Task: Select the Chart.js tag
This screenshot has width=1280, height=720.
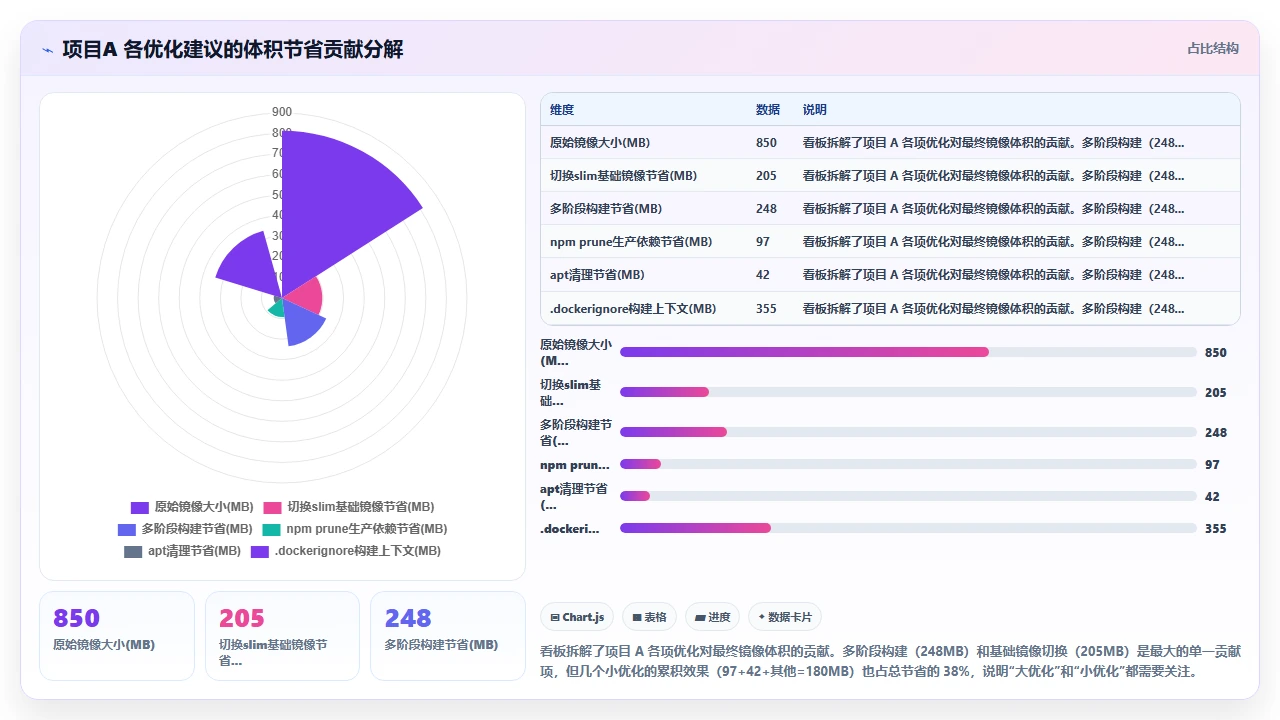Action: click(577, 617)
